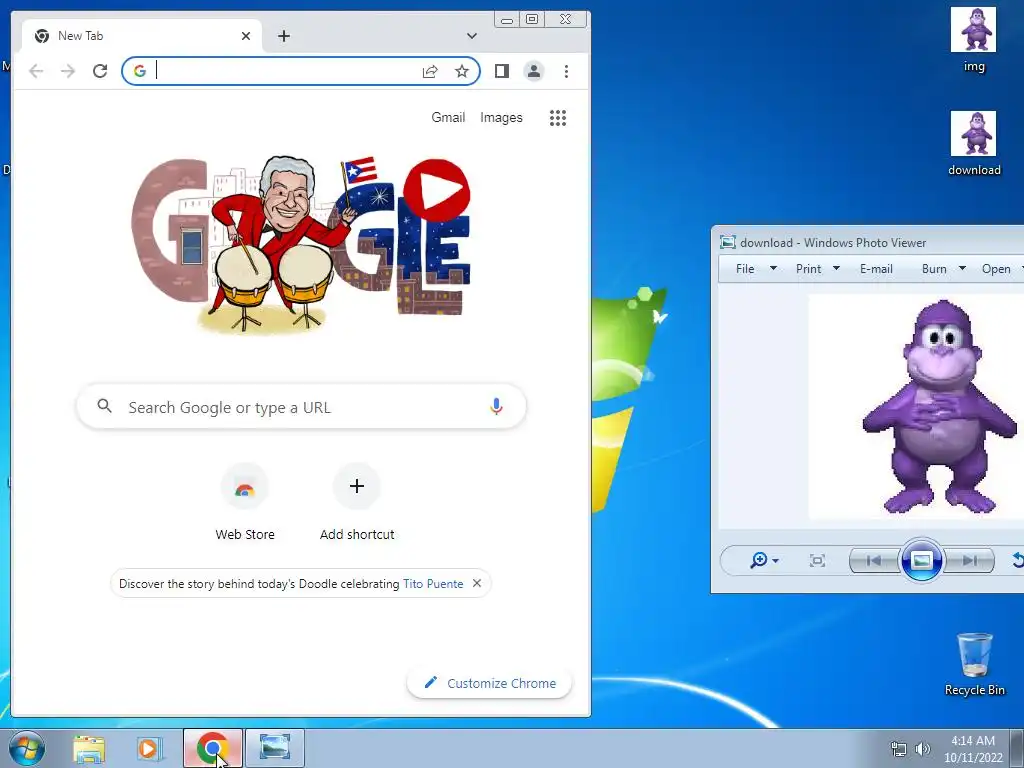Click the network tray icon

tap(899, 749)
